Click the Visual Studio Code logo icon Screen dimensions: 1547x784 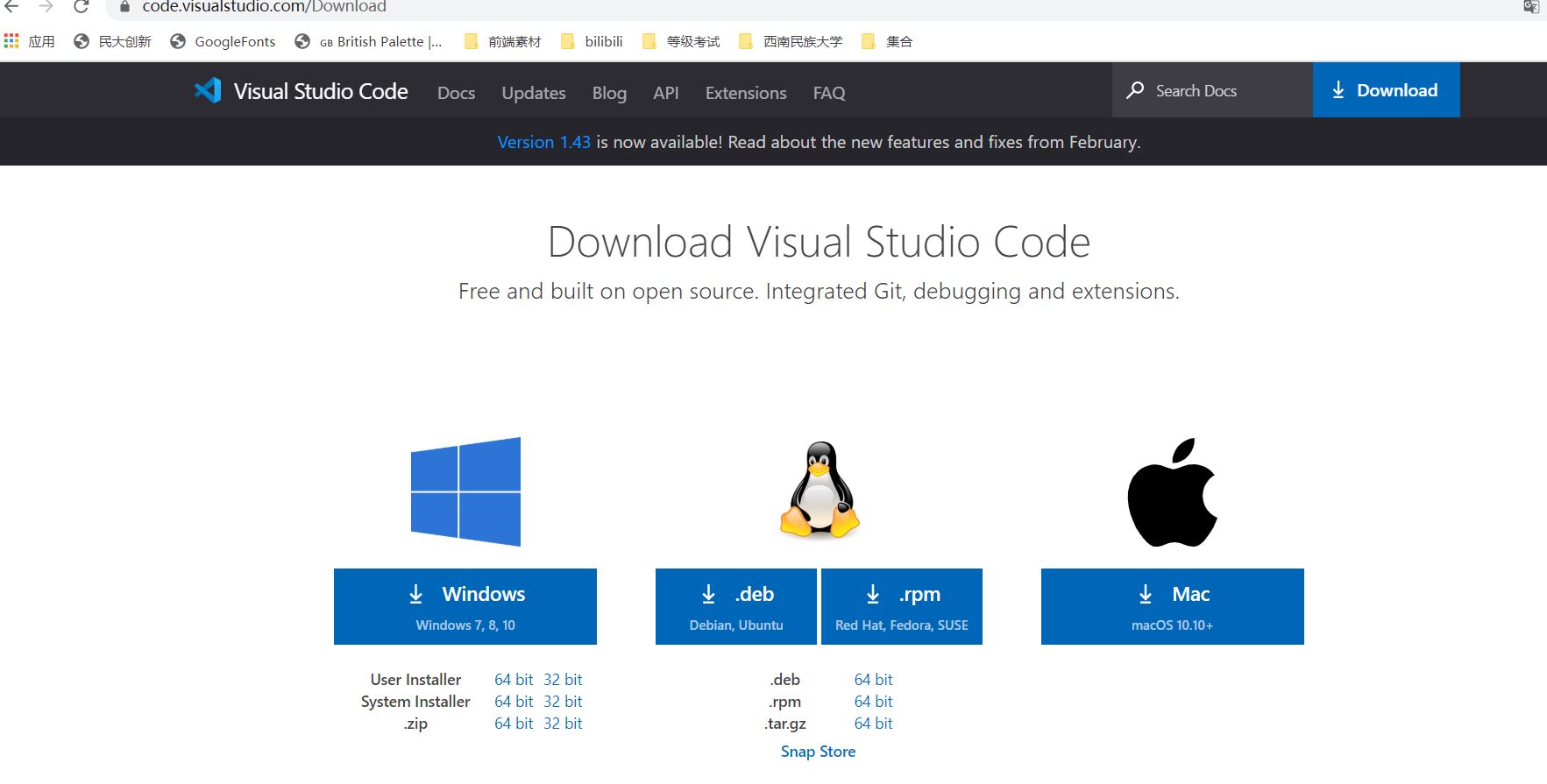coord(208,91)
